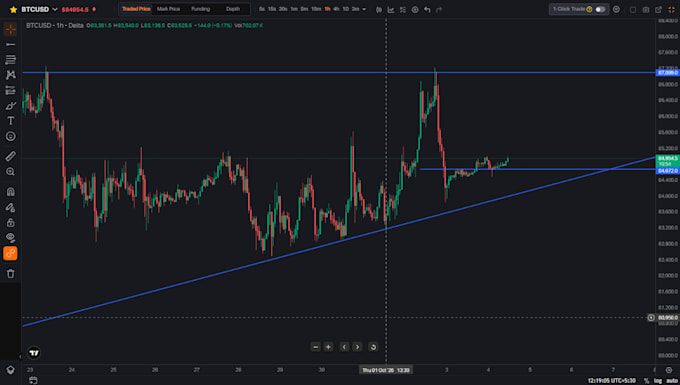Click the plus button at crosshair price label

point(651,318)
